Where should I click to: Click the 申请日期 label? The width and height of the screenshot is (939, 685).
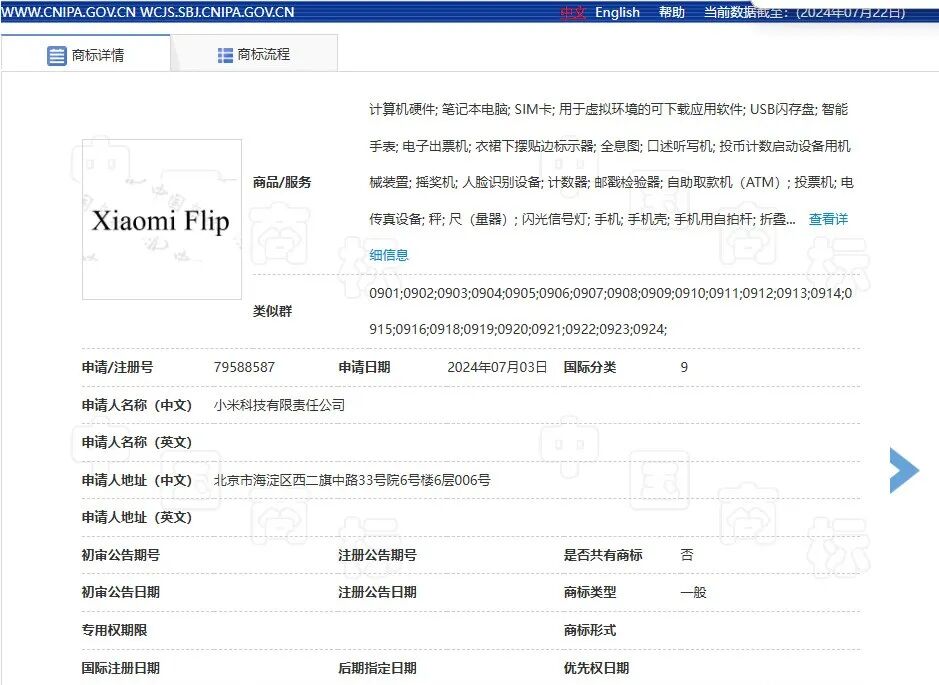tap(364, 367)
